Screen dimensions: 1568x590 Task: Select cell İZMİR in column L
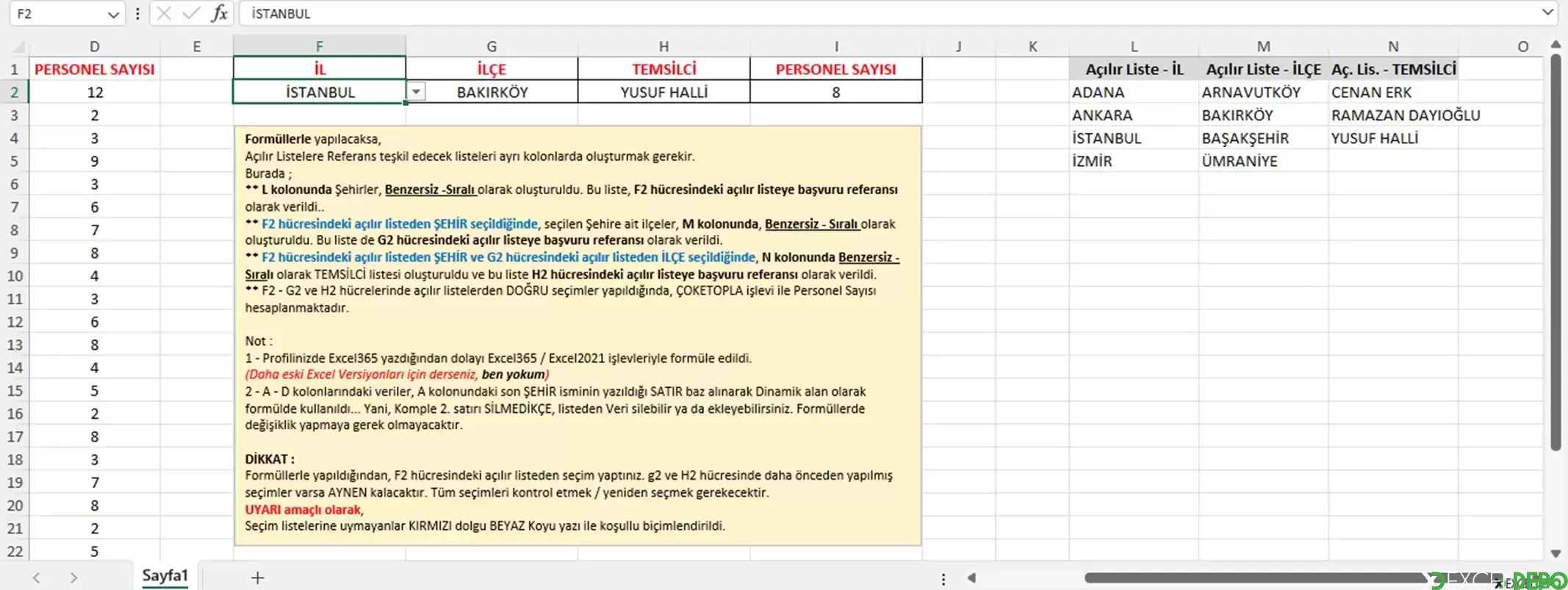coord(1134,161)
